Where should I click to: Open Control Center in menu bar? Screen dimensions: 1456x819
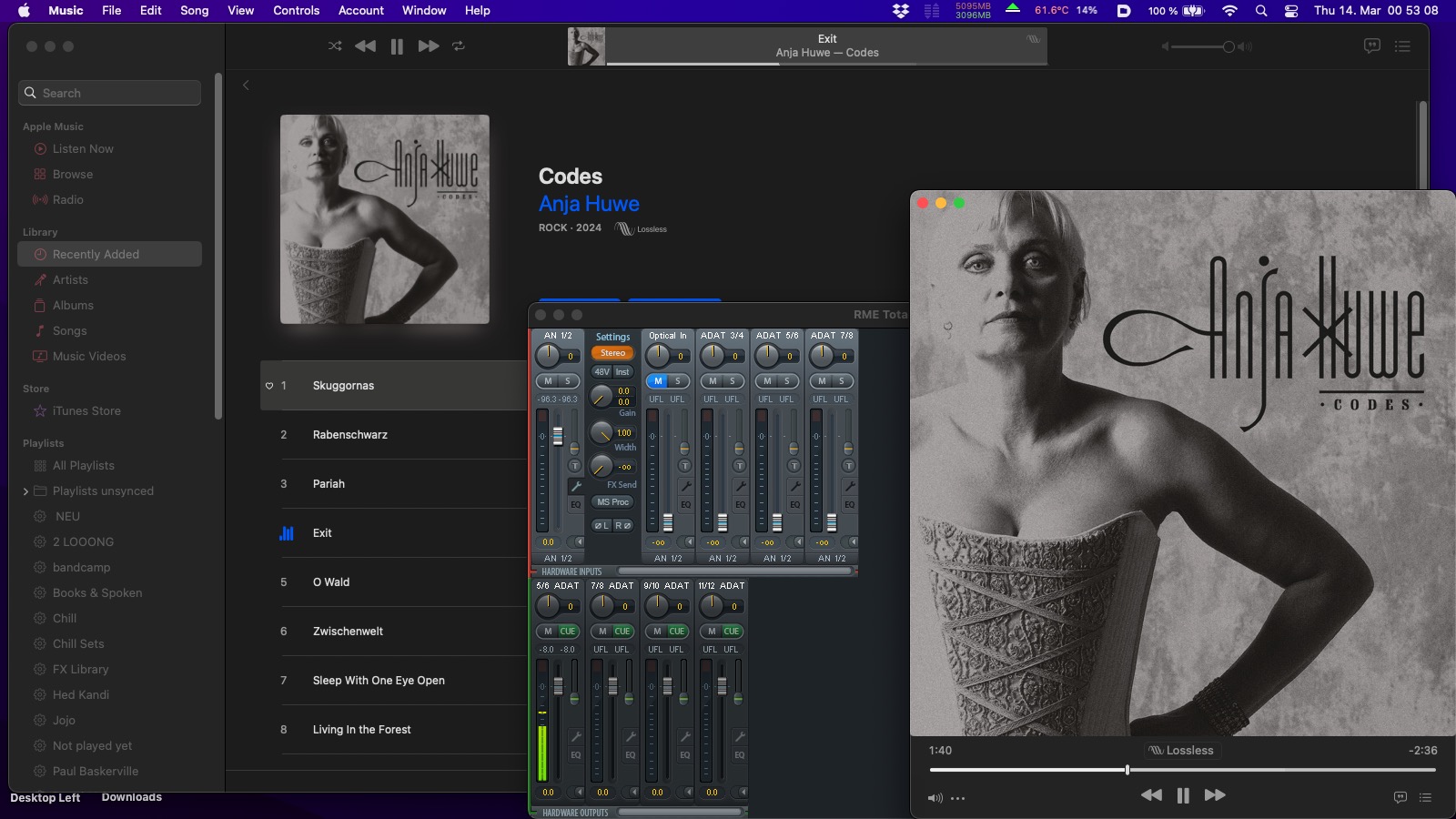point(1290,11)
